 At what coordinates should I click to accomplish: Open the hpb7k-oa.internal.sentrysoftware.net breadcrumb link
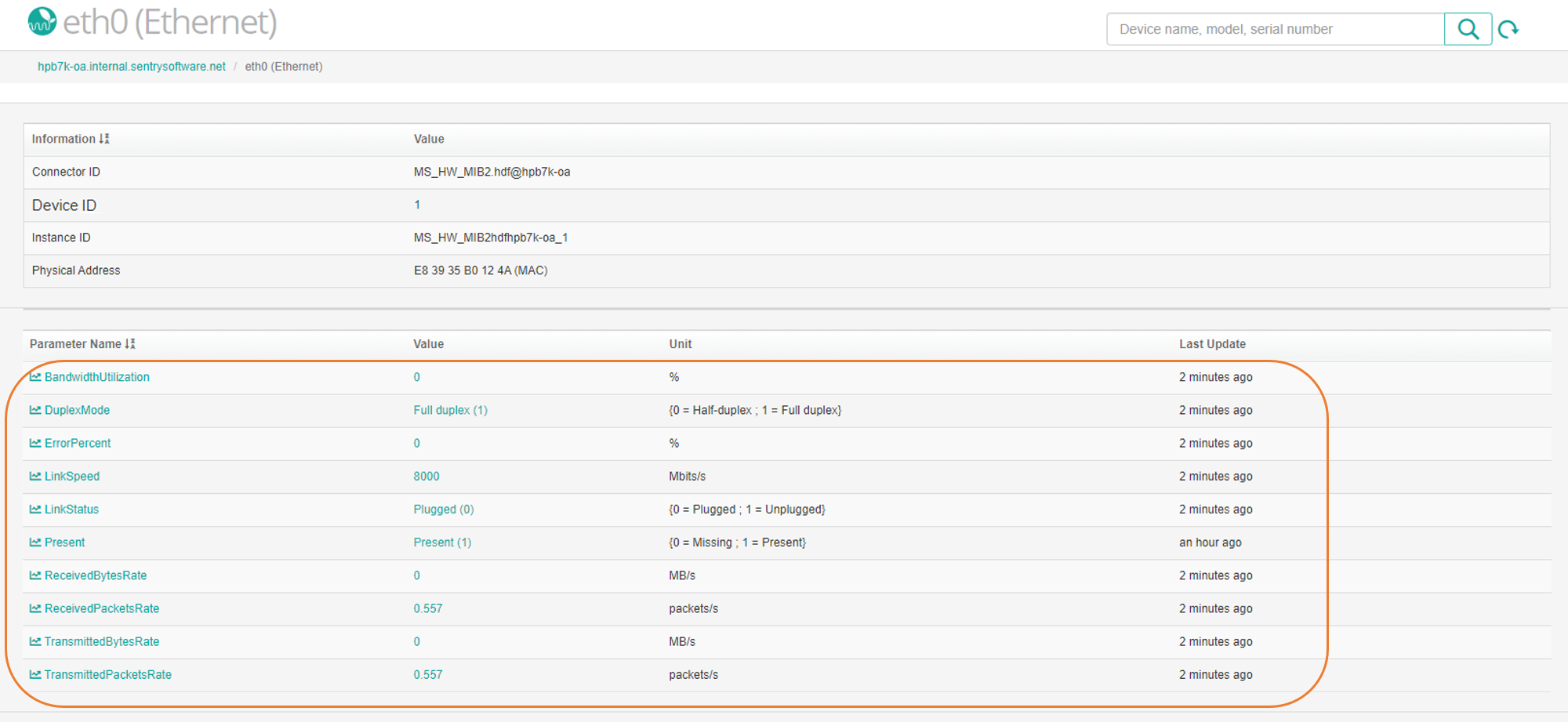coord(131,66)
